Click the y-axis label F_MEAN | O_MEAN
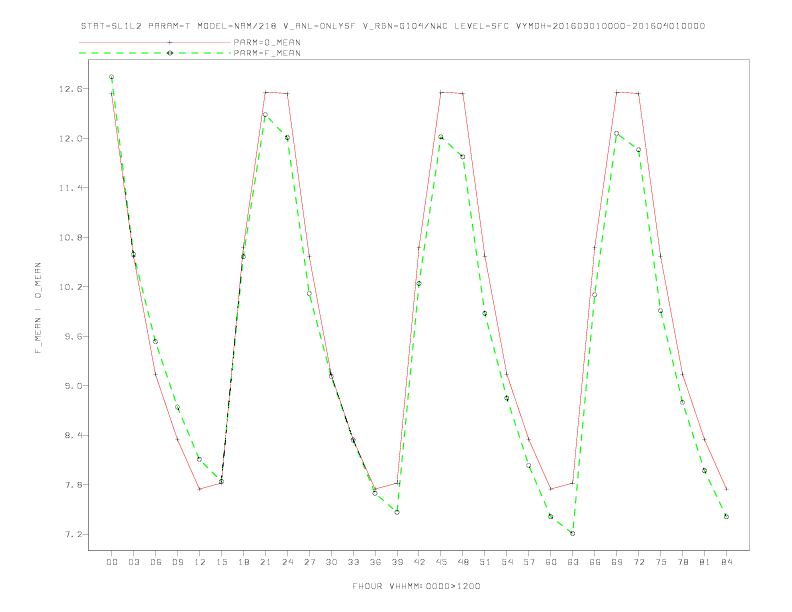792x612 pixels. [38, 308]
